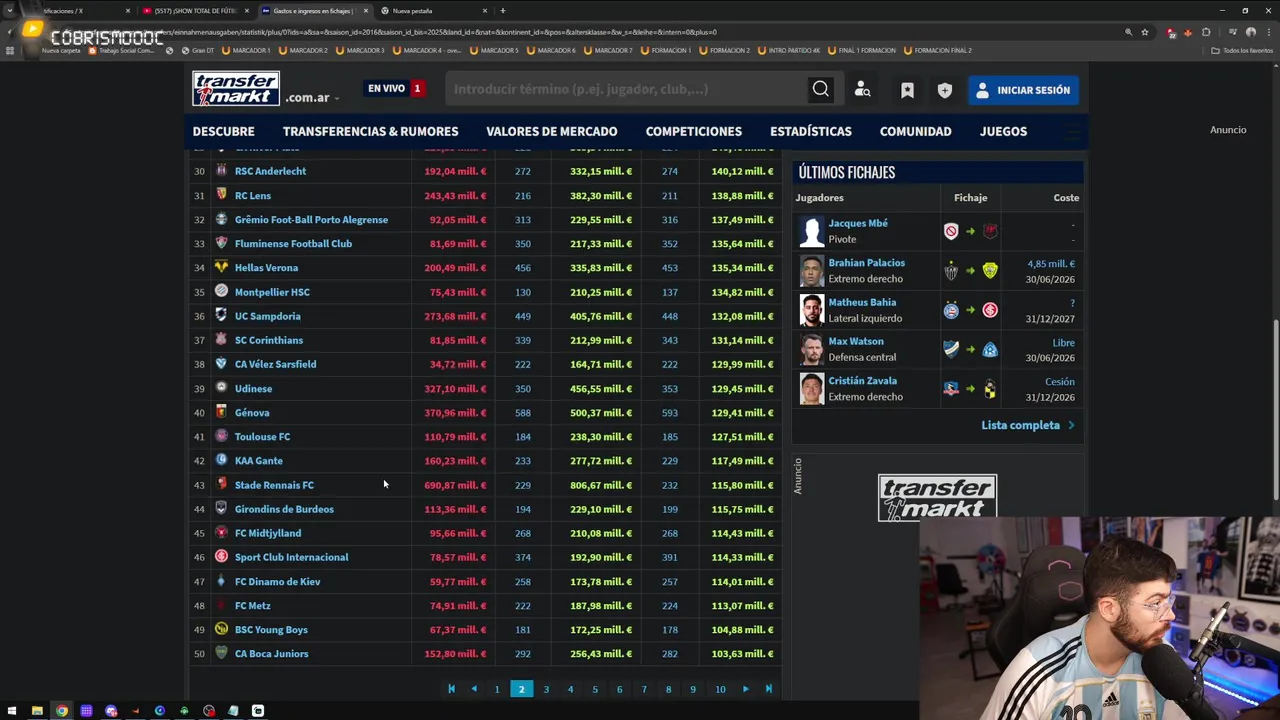This screenshot has height=720, width=1280.
Task: Click 690,87 mill. € expense of Rennais
Action: (455, 485)
